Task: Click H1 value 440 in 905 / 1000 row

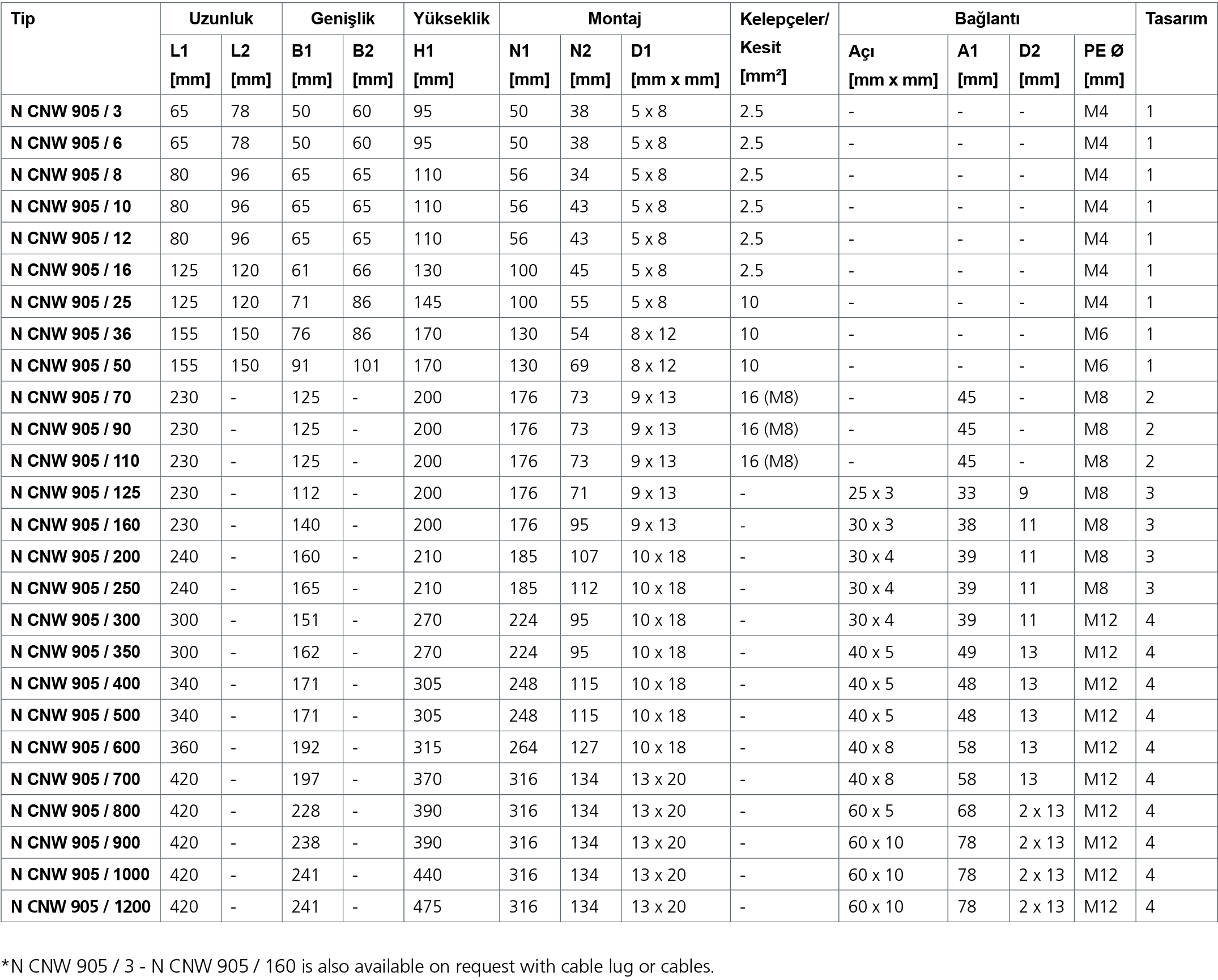Action: [427, 874]
